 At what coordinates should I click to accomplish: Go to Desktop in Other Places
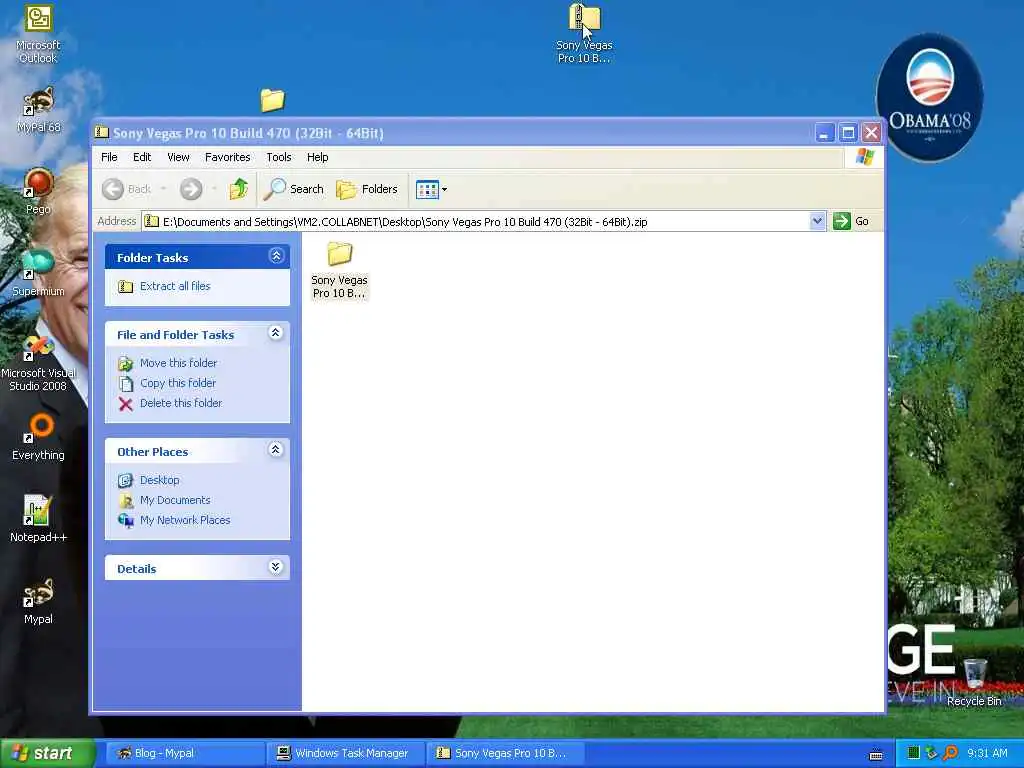(x=159, y=480)
